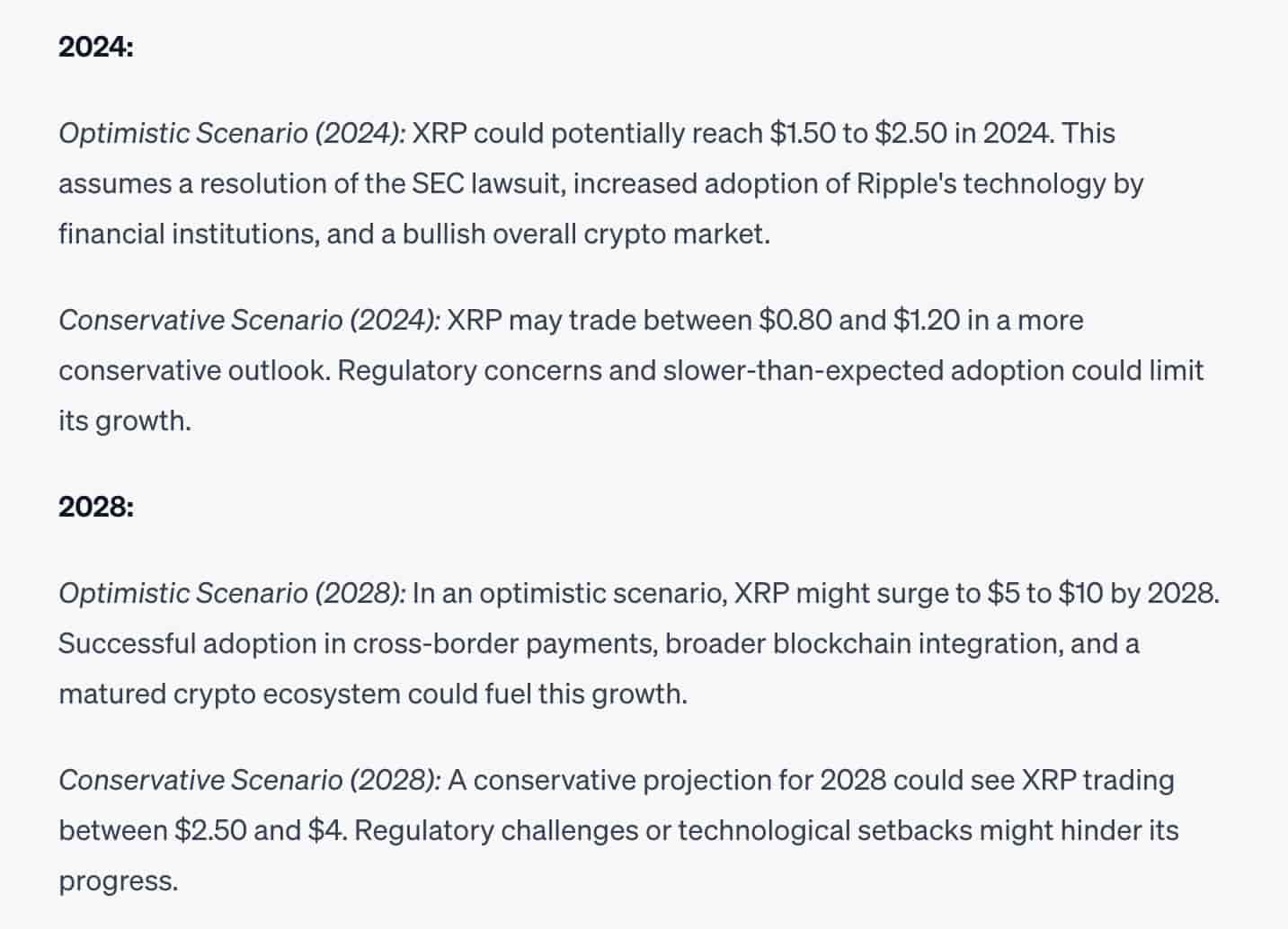Image resolution: width=1288 pixels, height=929 pixels.
Task: Click the italic Optimistic Scenario (2028) label
Action: pos(233,594)
